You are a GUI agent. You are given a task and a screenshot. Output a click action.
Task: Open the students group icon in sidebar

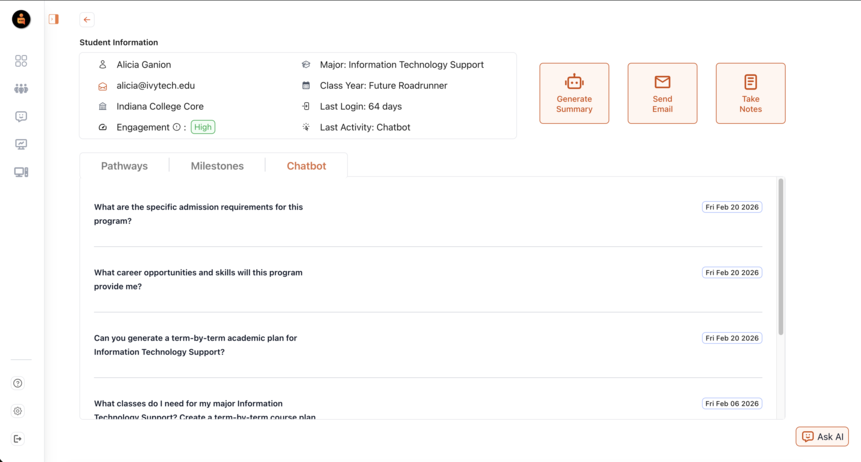click(21, 88)
